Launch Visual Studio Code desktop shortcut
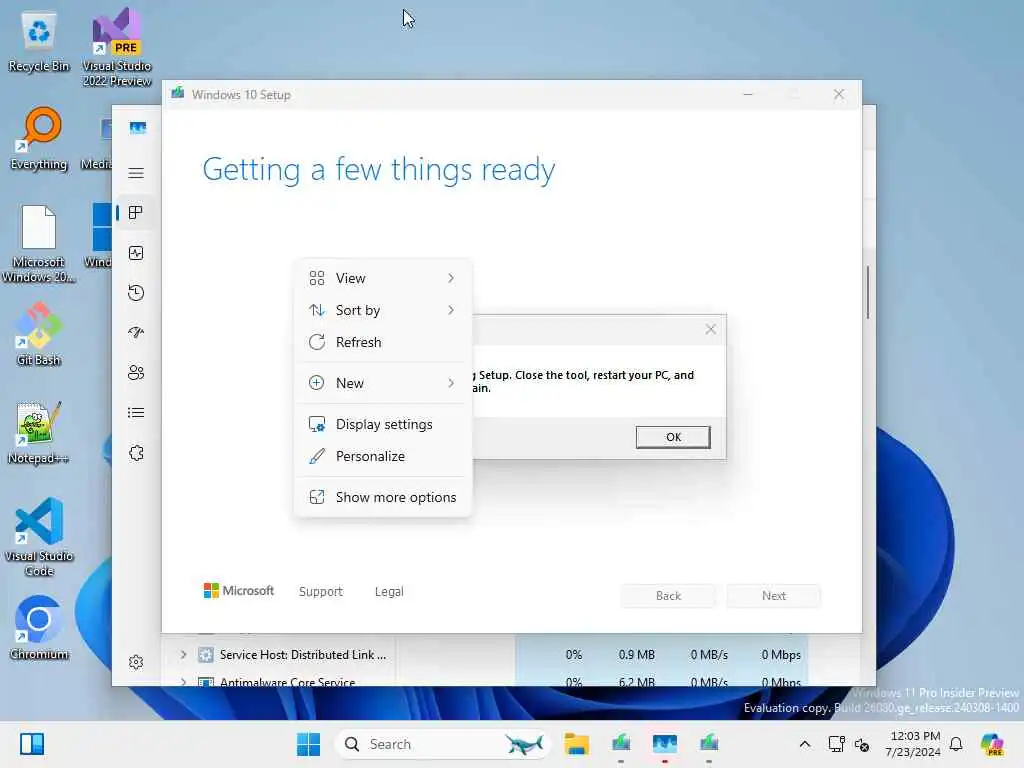The image size is (1024, 768). [x=39, y=537]
